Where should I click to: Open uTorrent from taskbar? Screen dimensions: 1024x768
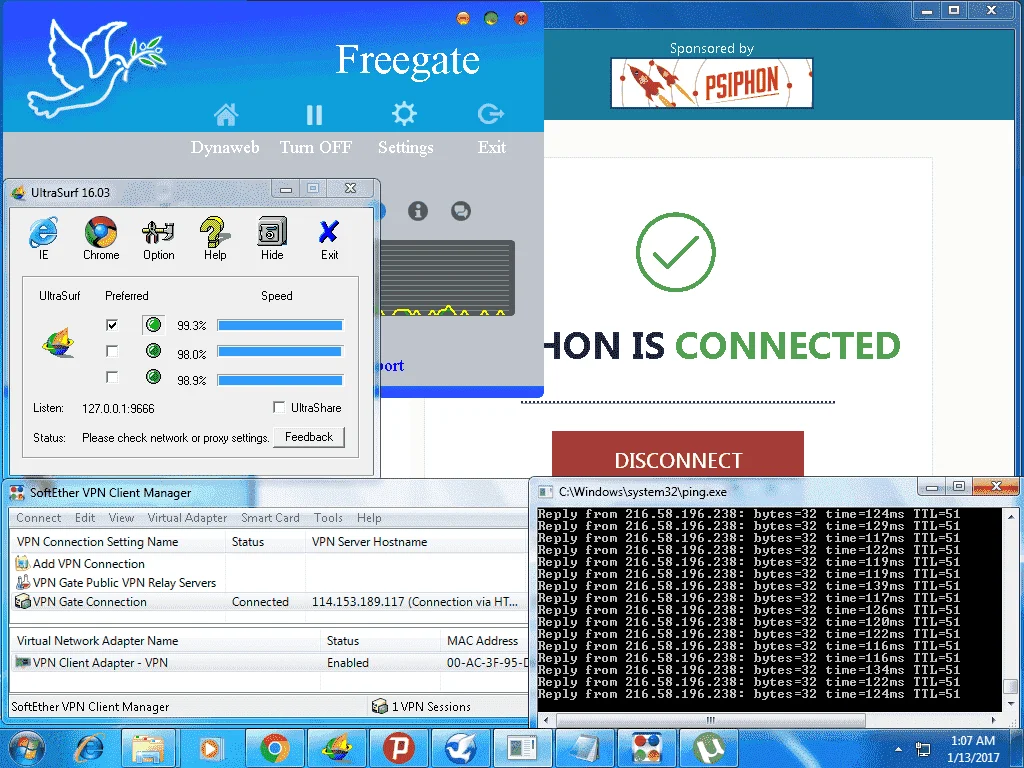coord(709,748)
